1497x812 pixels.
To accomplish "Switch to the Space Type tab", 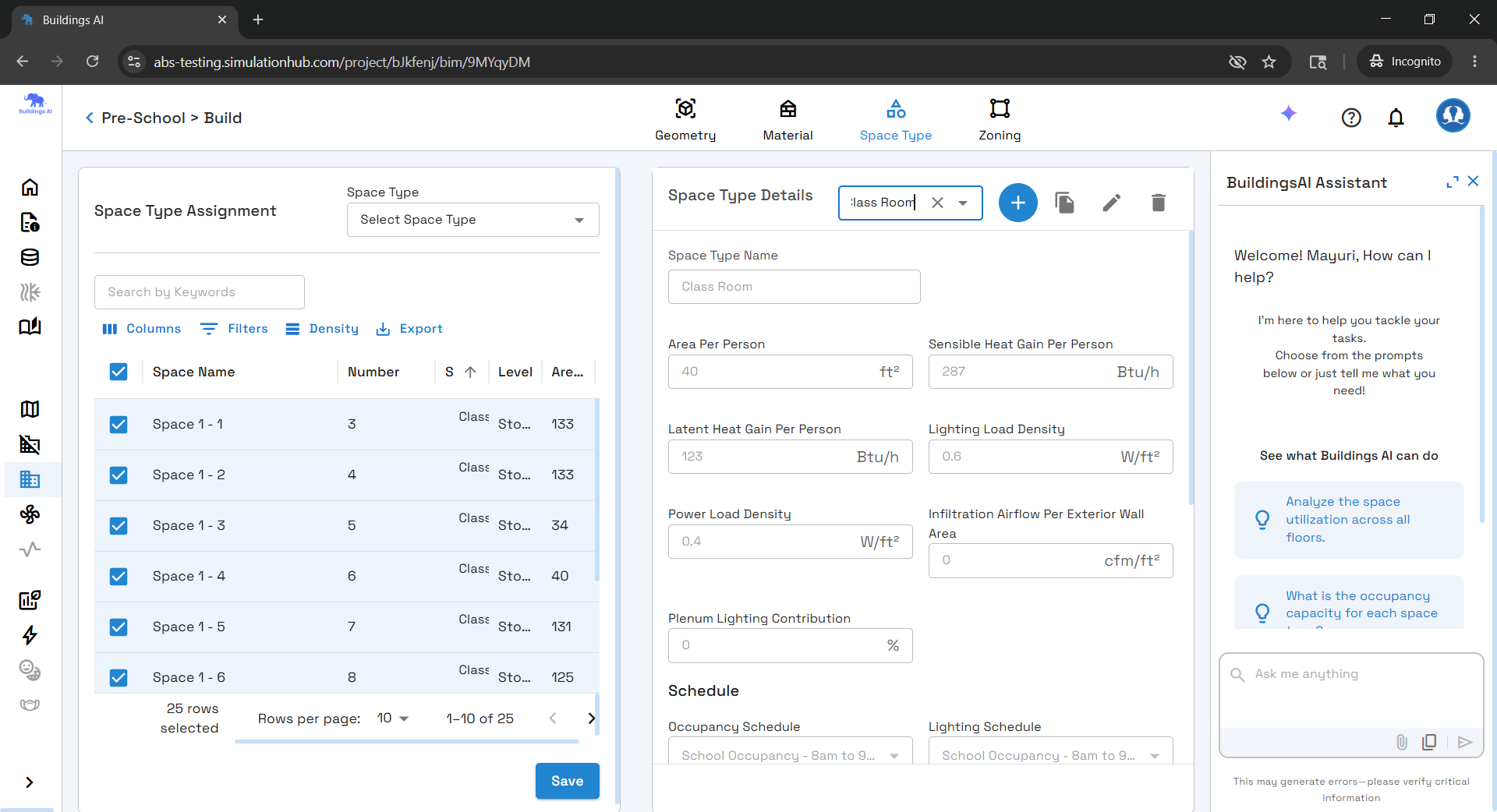I will tap(896, 119).
